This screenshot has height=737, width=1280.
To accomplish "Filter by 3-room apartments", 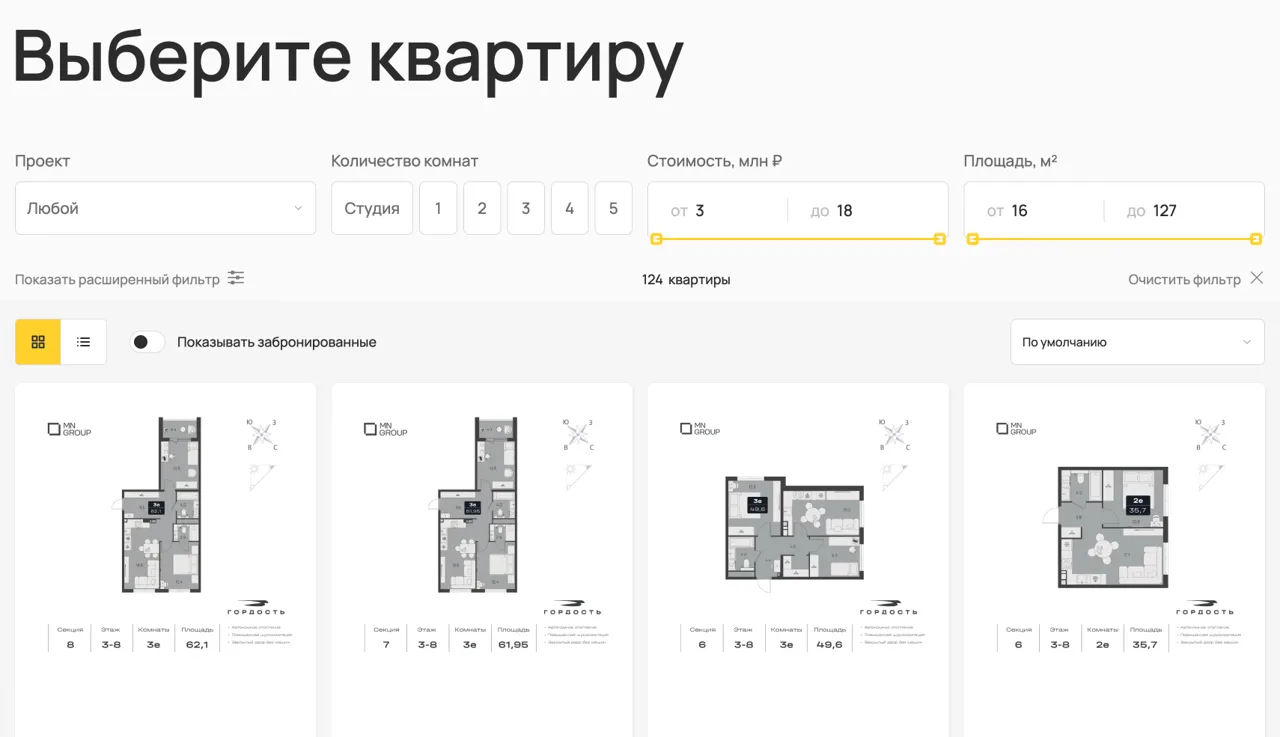I will pos(526,208).
